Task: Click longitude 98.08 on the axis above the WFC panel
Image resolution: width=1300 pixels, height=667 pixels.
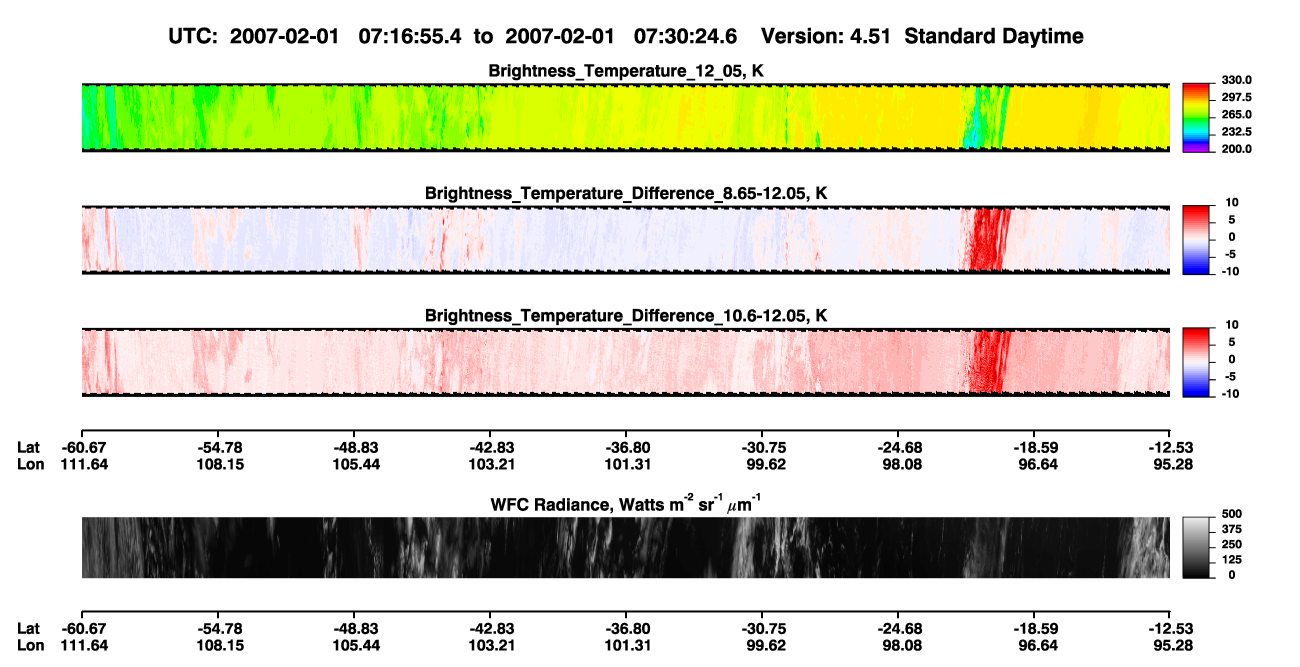Action: pos(900,464)
